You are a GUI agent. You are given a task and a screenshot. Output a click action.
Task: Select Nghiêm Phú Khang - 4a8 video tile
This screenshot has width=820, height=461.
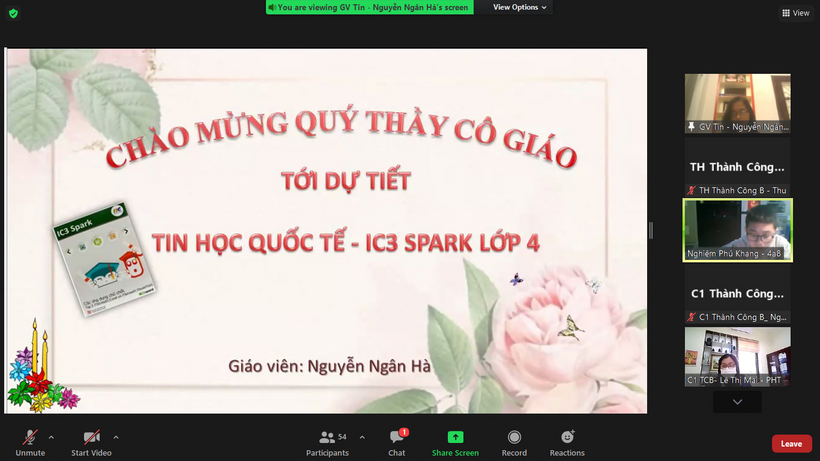tap(737, 230)
